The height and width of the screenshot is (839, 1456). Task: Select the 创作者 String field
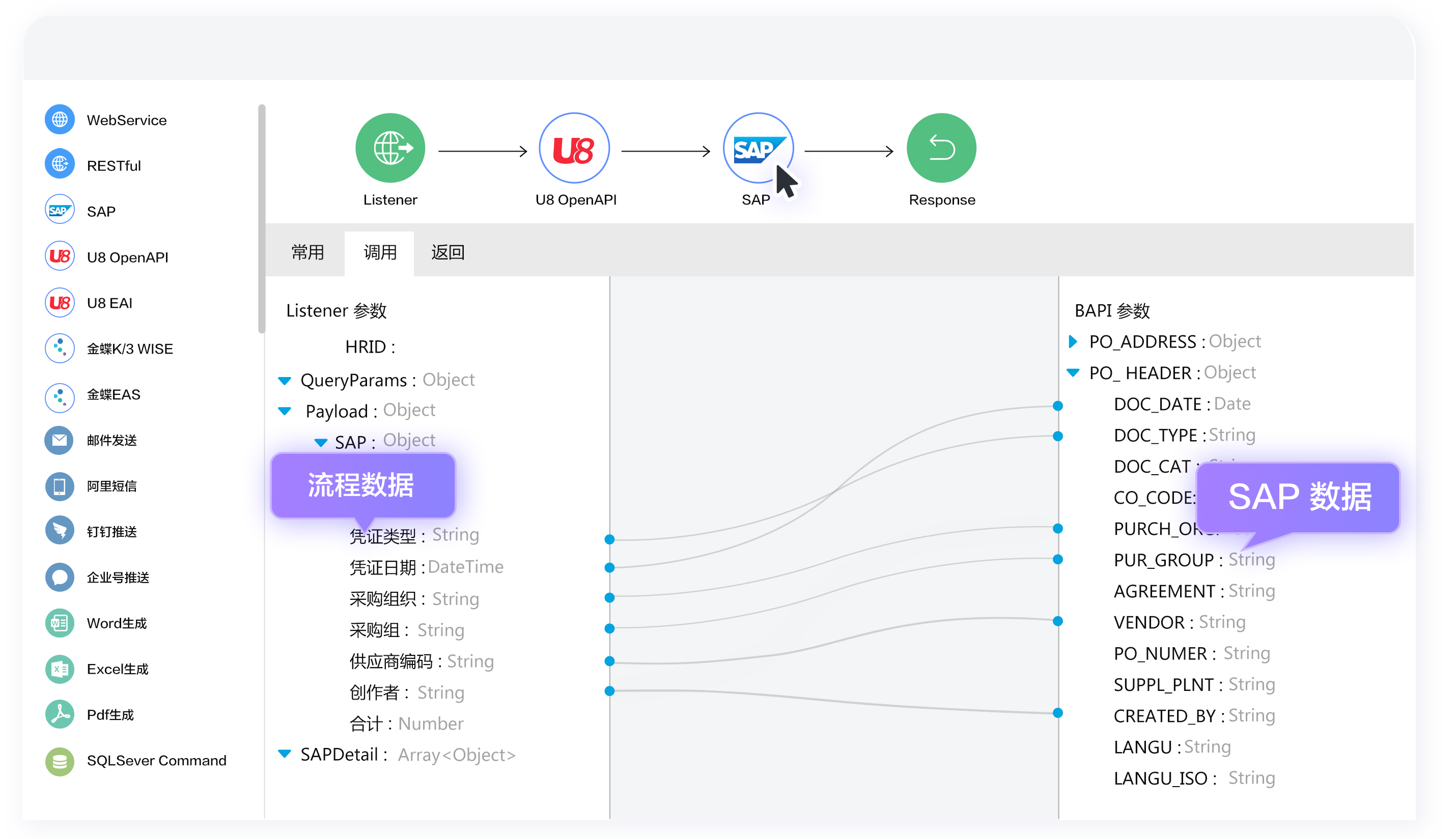pos(406,692)
